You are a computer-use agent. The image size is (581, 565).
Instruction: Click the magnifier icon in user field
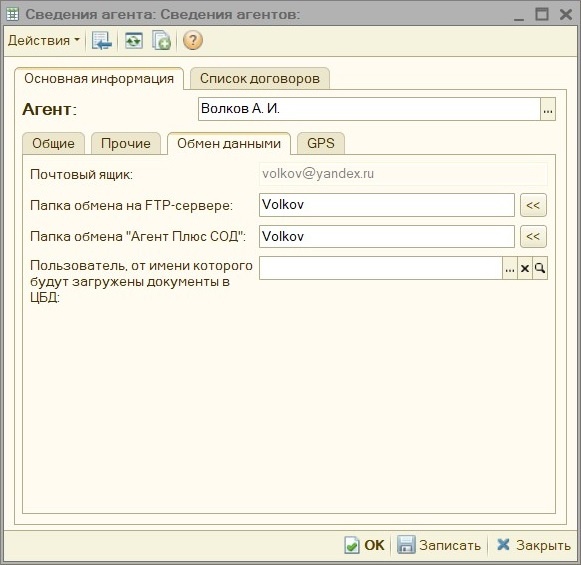pos(540,268)
